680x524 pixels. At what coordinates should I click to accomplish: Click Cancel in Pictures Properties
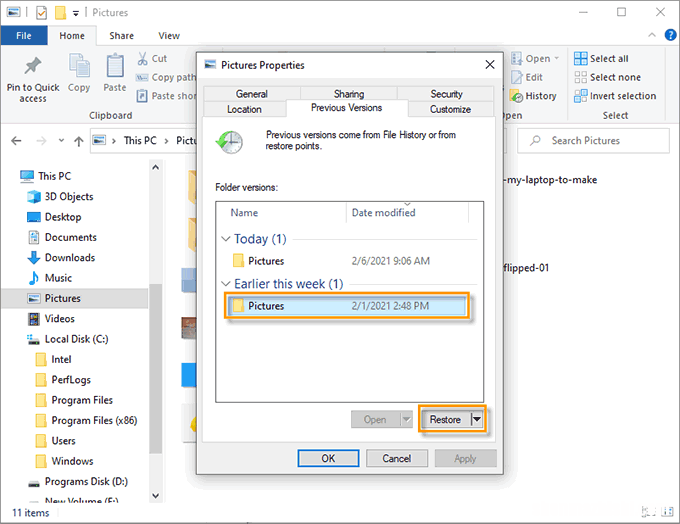click(x=397, y=458)
